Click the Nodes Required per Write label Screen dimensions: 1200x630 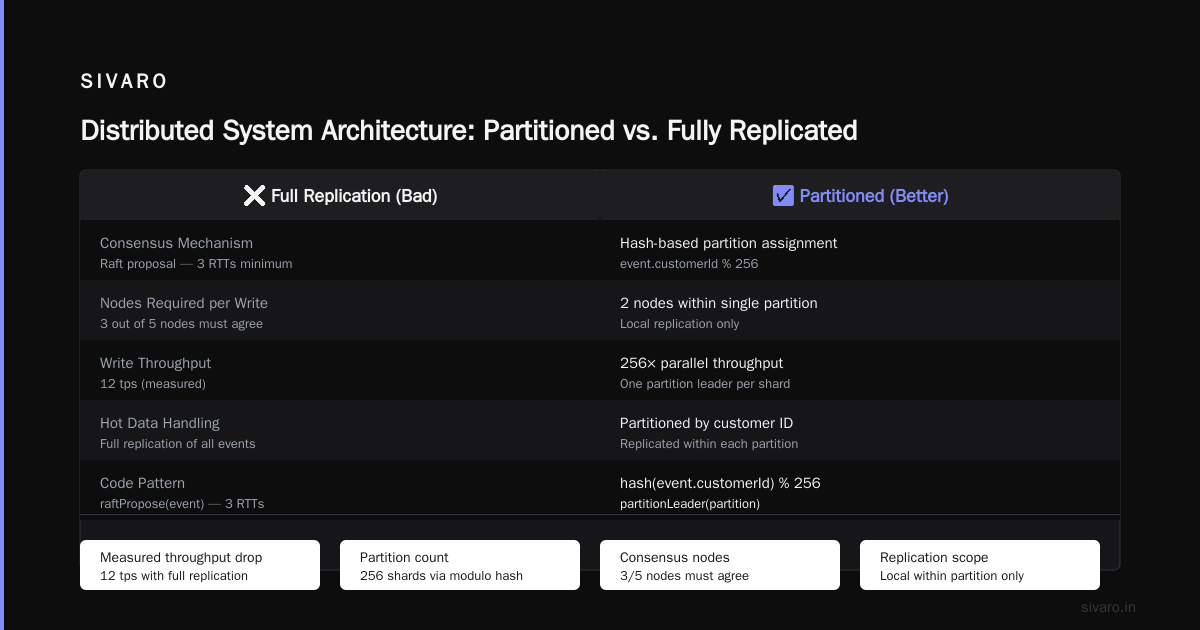[184, 303]
